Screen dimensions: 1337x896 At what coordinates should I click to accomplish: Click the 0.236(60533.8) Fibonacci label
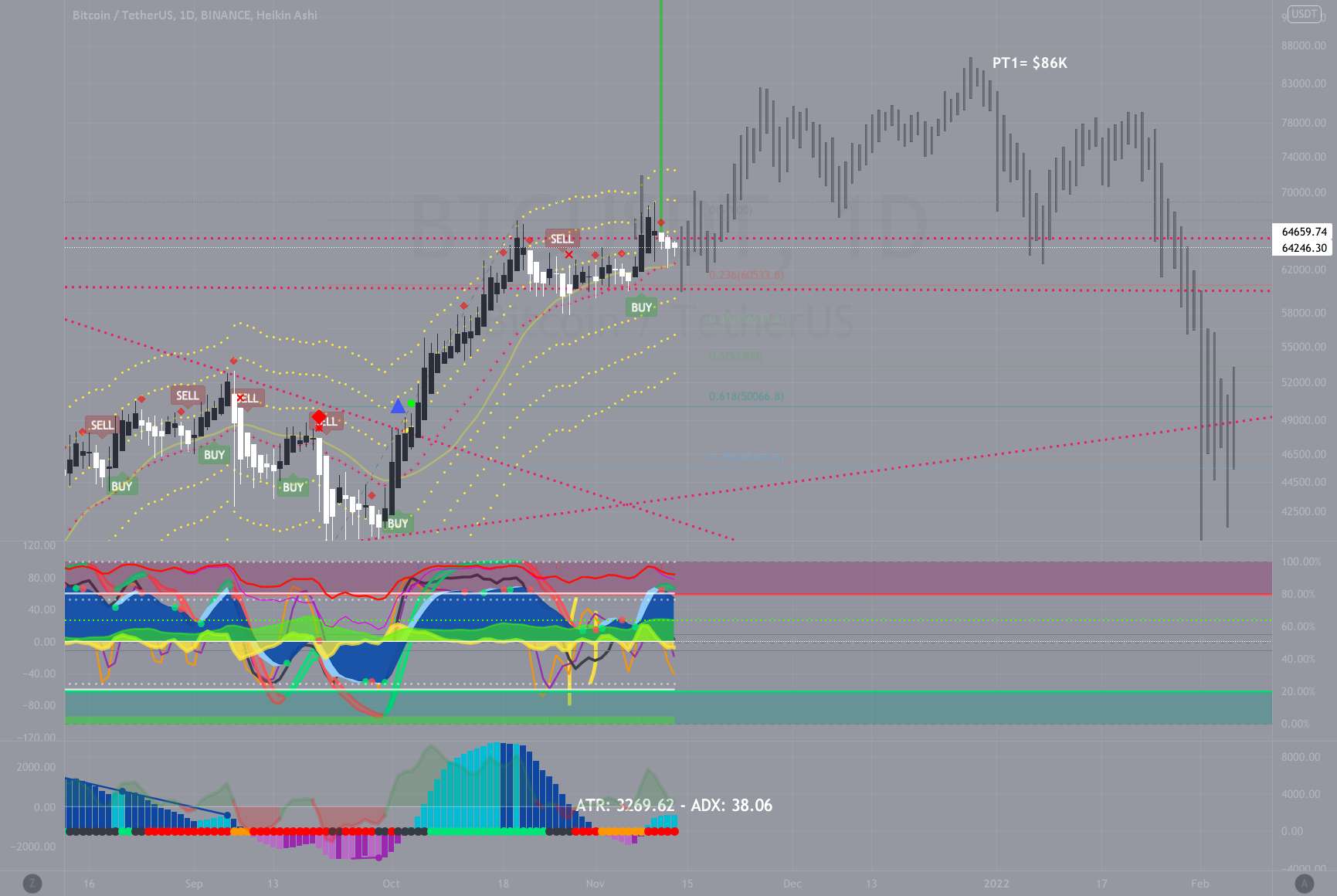746,275
